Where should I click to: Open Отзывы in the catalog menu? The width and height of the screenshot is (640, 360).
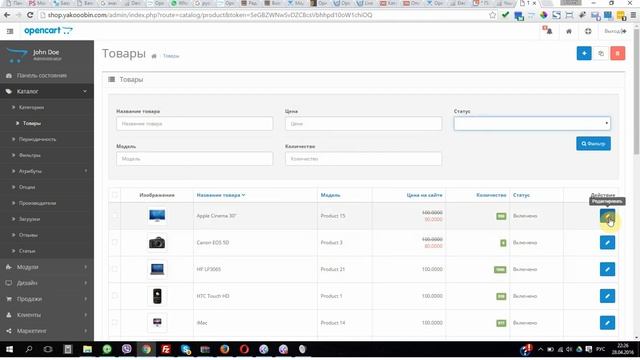(x=47, y=235)
